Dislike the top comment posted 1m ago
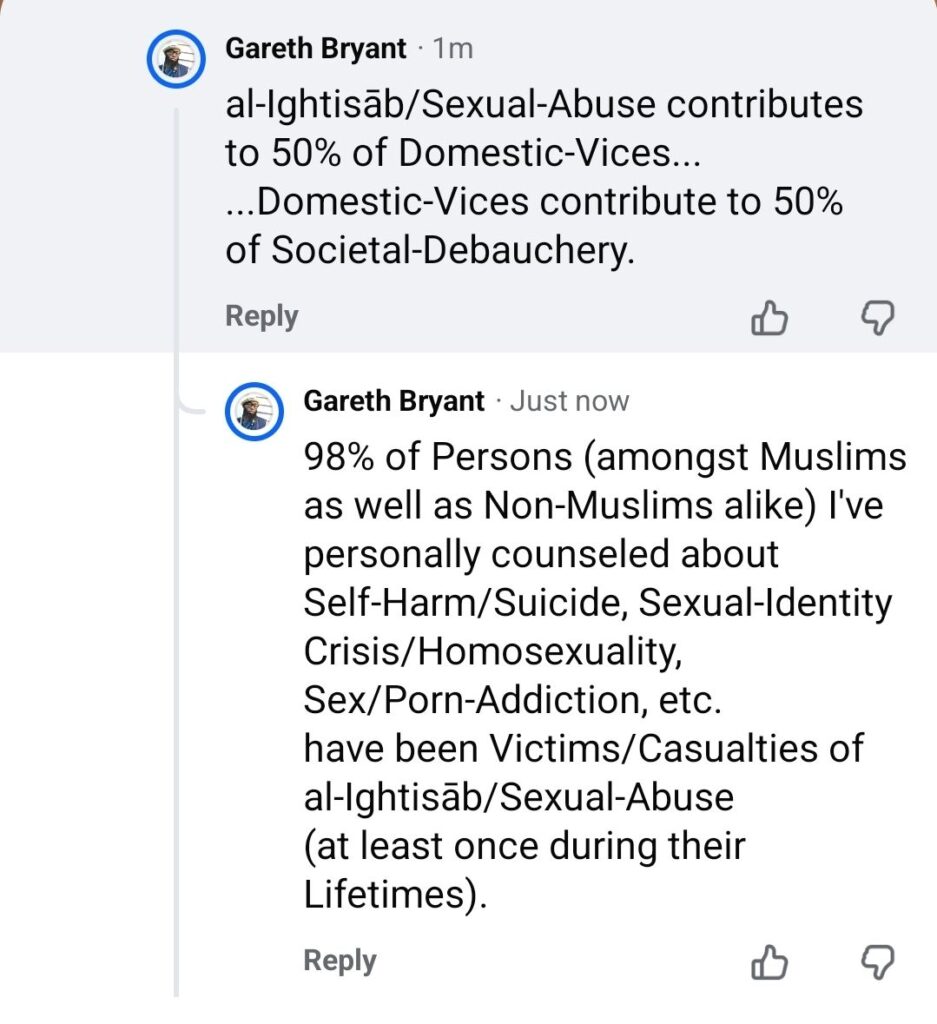Screen dimensions: 937x1024 (878, 319)
